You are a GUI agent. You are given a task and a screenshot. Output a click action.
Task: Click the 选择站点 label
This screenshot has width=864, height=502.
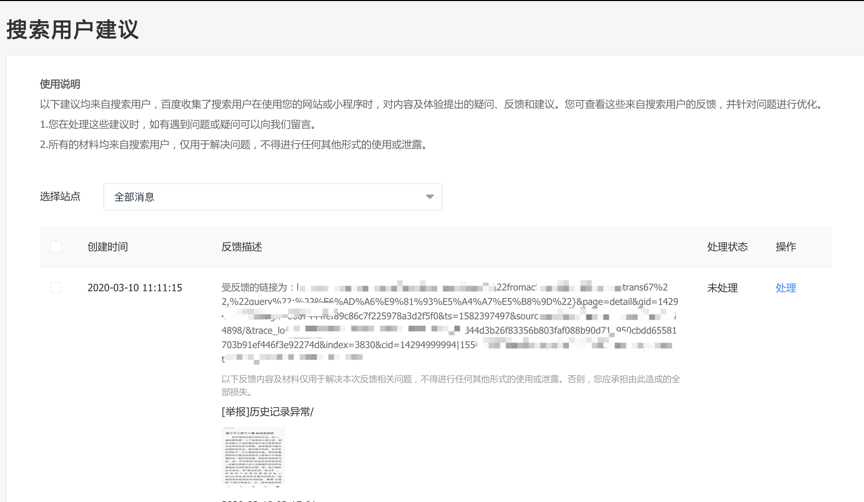point(60,197)
